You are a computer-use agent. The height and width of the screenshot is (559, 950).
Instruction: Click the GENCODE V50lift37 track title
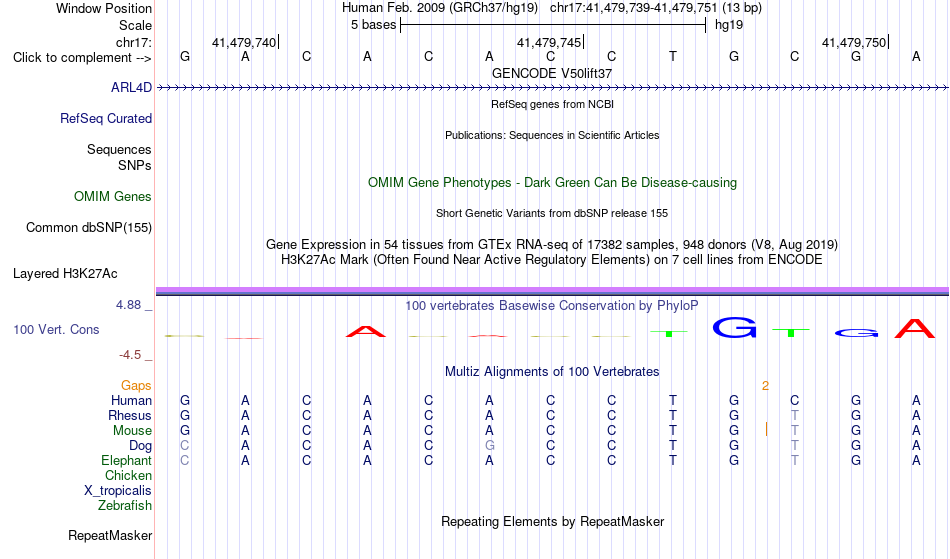(552, 73)
